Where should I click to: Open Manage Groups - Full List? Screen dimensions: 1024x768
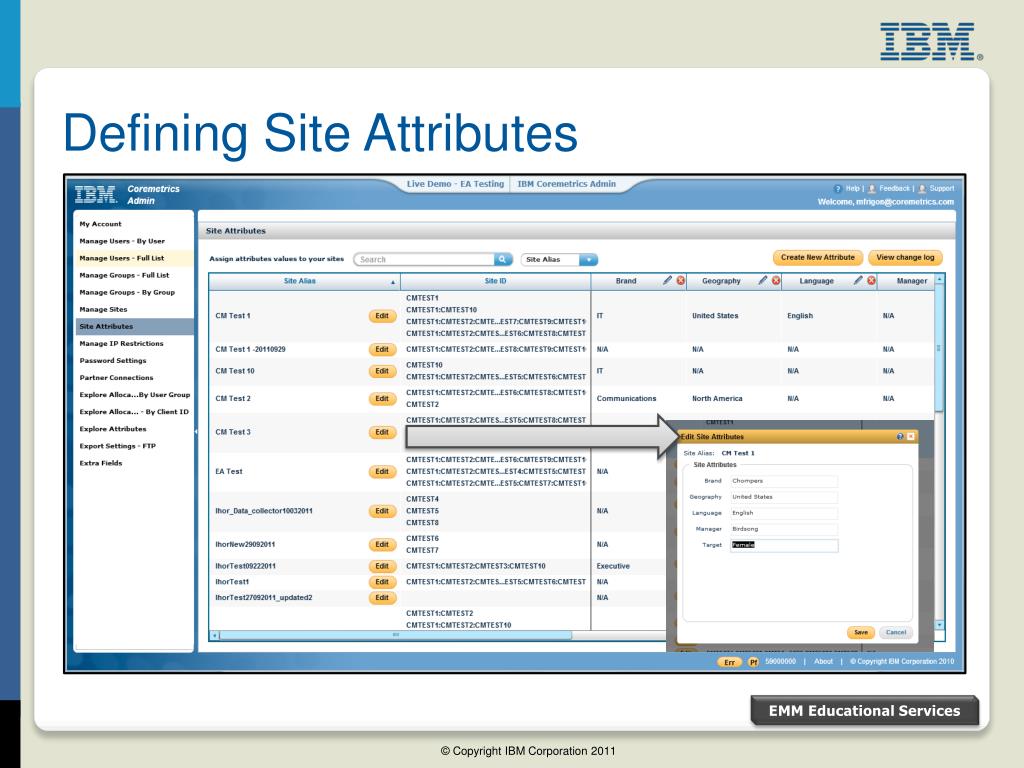point(124,275)
